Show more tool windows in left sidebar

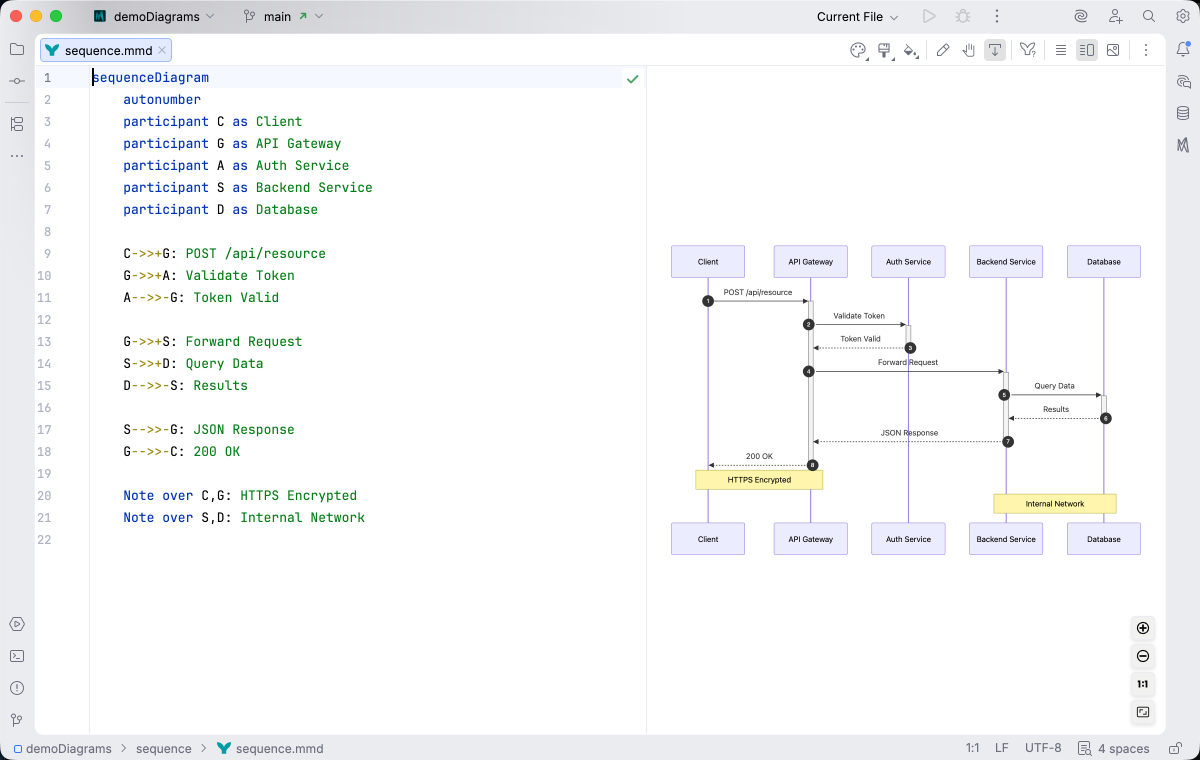(x=17, y=156)
